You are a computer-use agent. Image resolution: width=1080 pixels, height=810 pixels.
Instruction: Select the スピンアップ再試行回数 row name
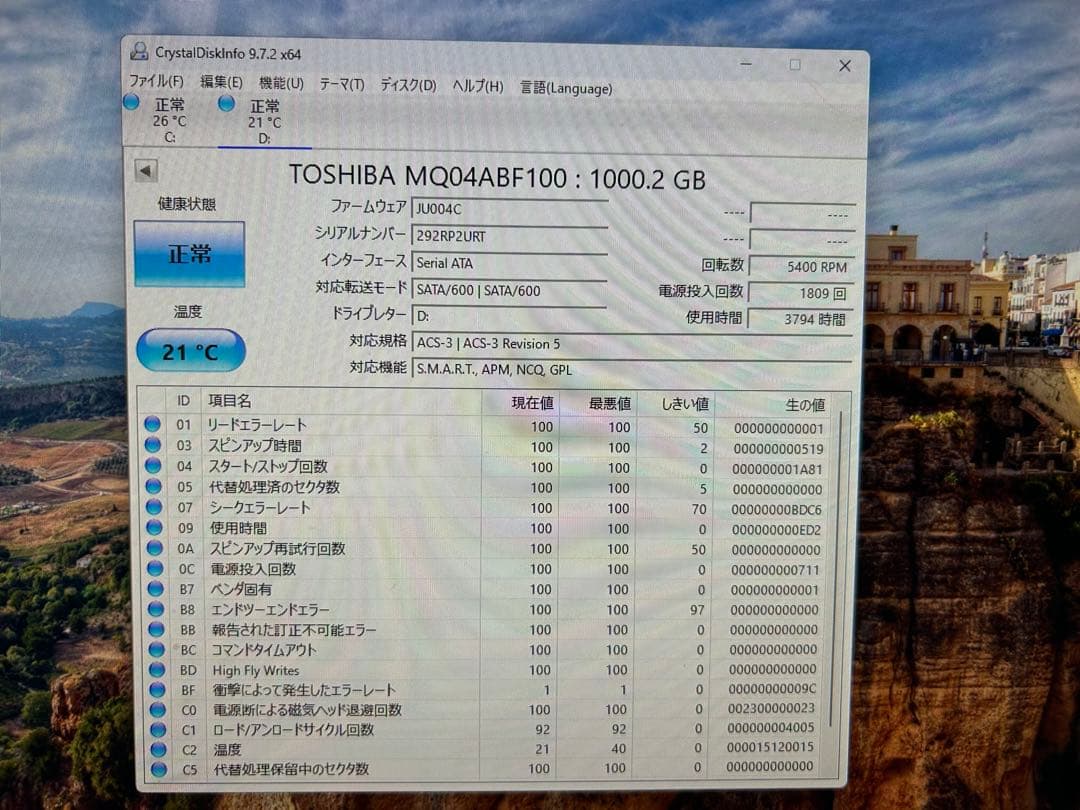pyautogui.click(x=277, y=549)
